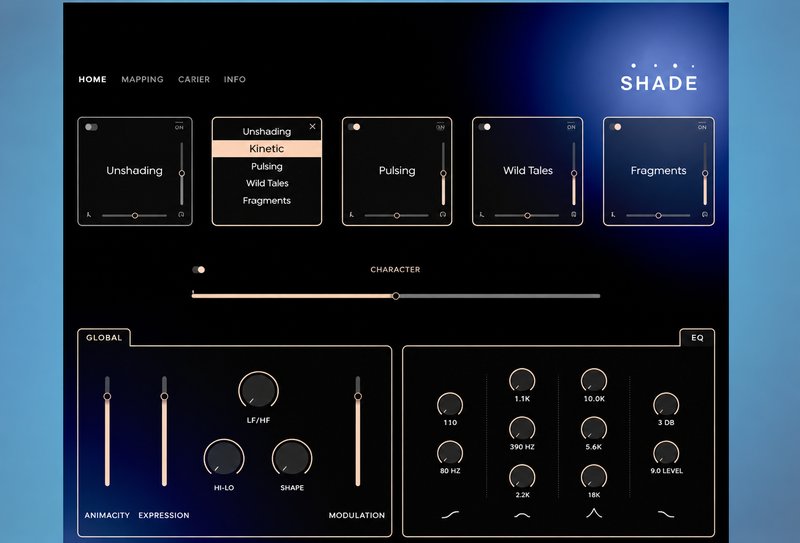Open the sound list from the Unshading card title
Viewport: 800px width, 543px height.
tap(134, 170)
